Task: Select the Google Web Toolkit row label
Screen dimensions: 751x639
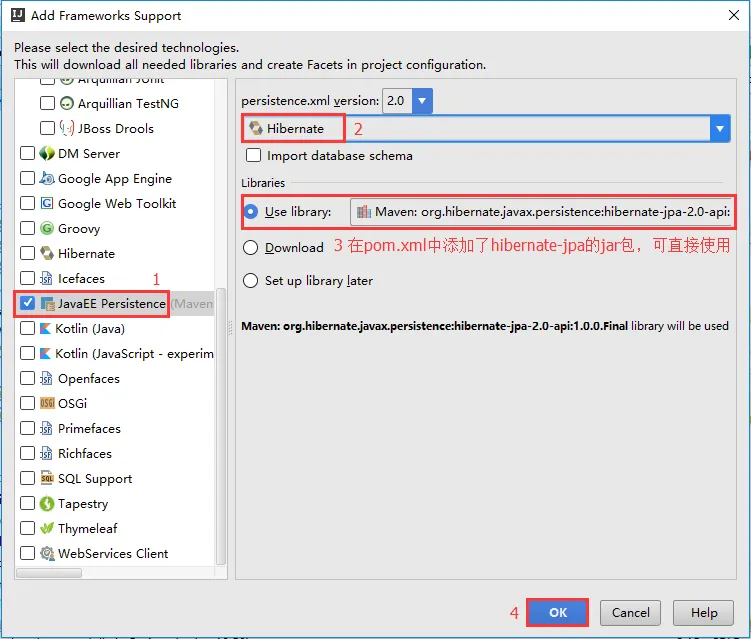Action: click(x=117, y=204)
